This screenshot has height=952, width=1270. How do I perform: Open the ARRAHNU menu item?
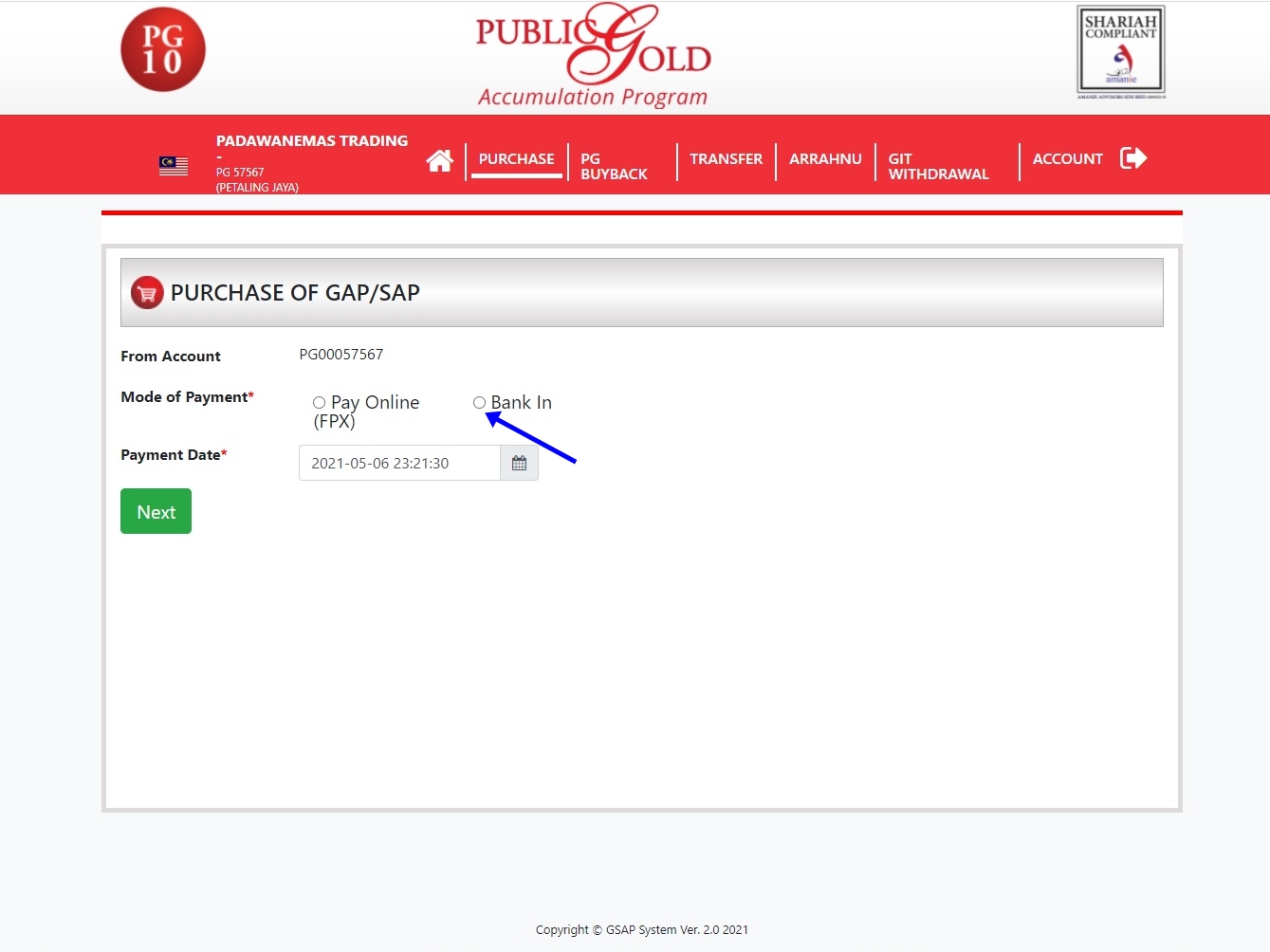tap(825, 159)
